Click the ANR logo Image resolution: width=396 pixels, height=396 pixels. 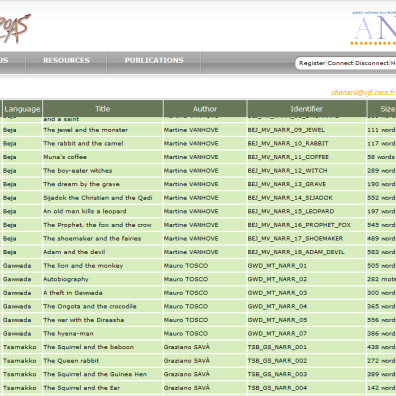pos(374,28)
